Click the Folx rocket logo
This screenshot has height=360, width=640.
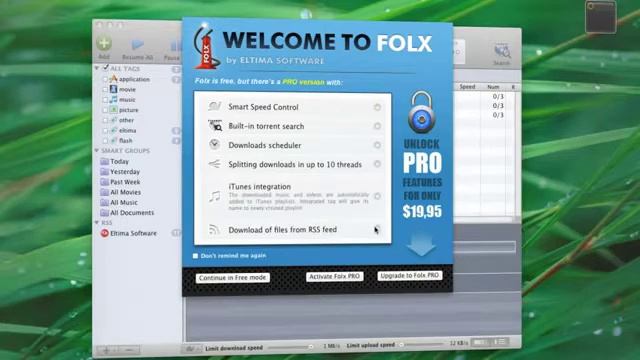(206, 47)
